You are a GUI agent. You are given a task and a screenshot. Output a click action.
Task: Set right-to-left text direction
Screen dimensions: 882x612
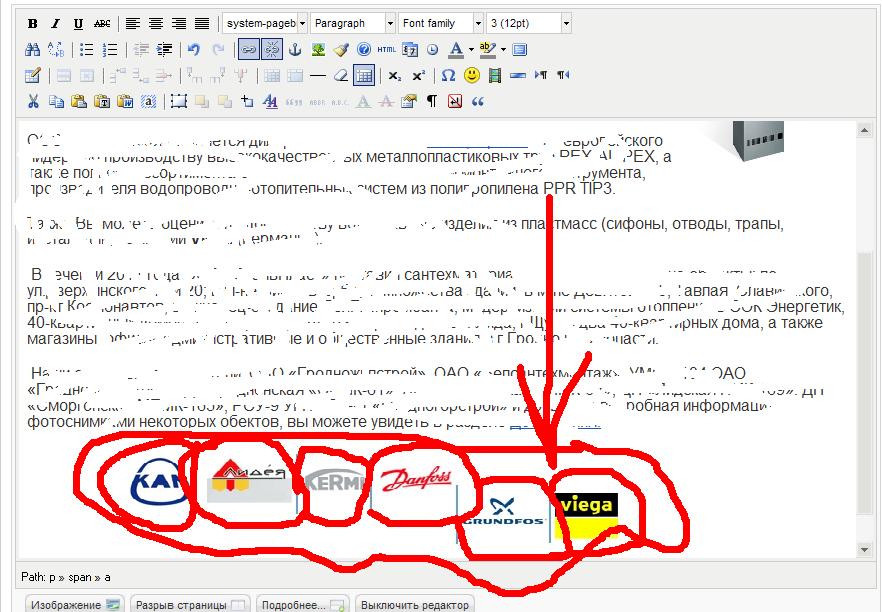[x=563, y=75]
